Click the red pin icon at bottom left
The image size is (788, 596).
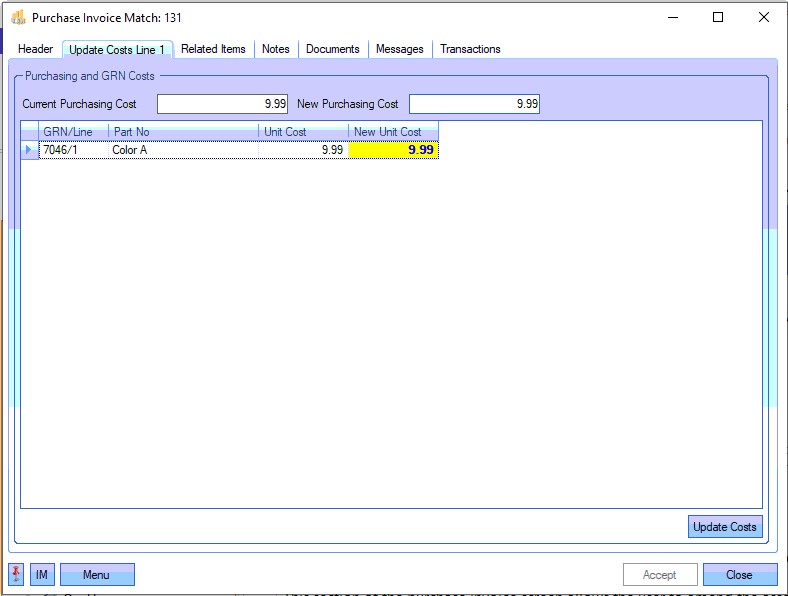pyautogui.click(x=16, y=575)
